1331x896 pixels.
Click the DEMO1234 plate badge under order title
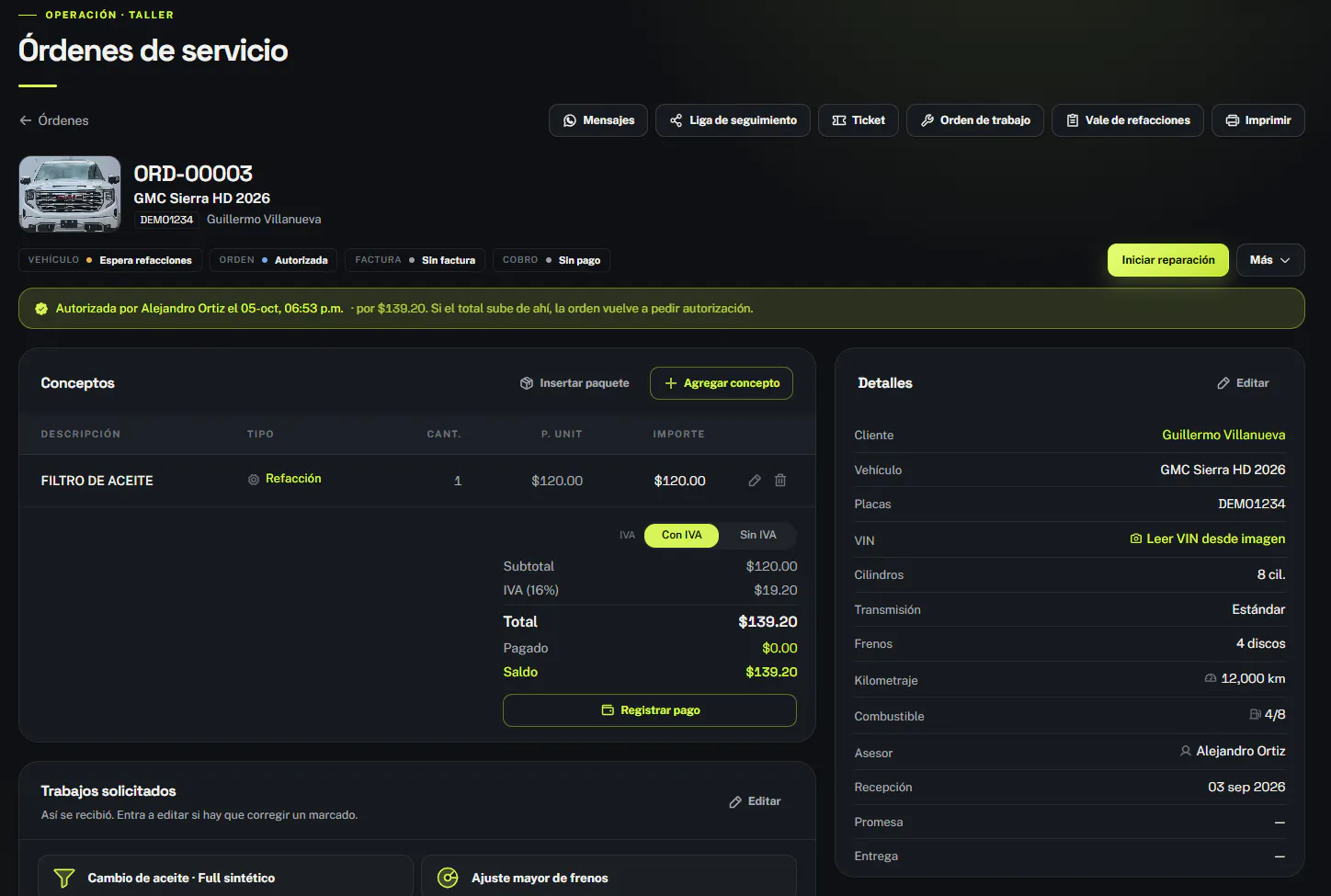pyautogui.click(x=166, y=220)
